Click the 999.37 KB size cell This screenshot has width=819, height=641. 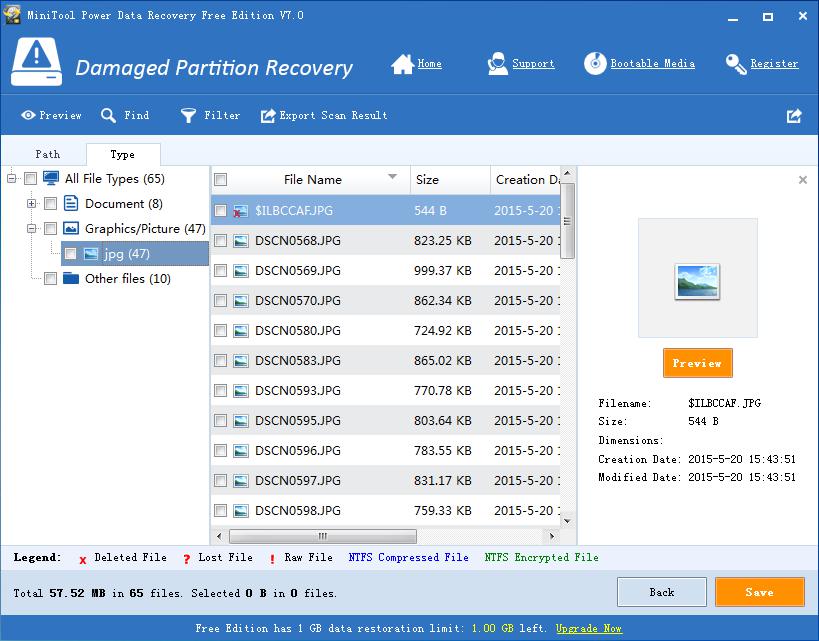pyautogui.click(x=442, y=271)
